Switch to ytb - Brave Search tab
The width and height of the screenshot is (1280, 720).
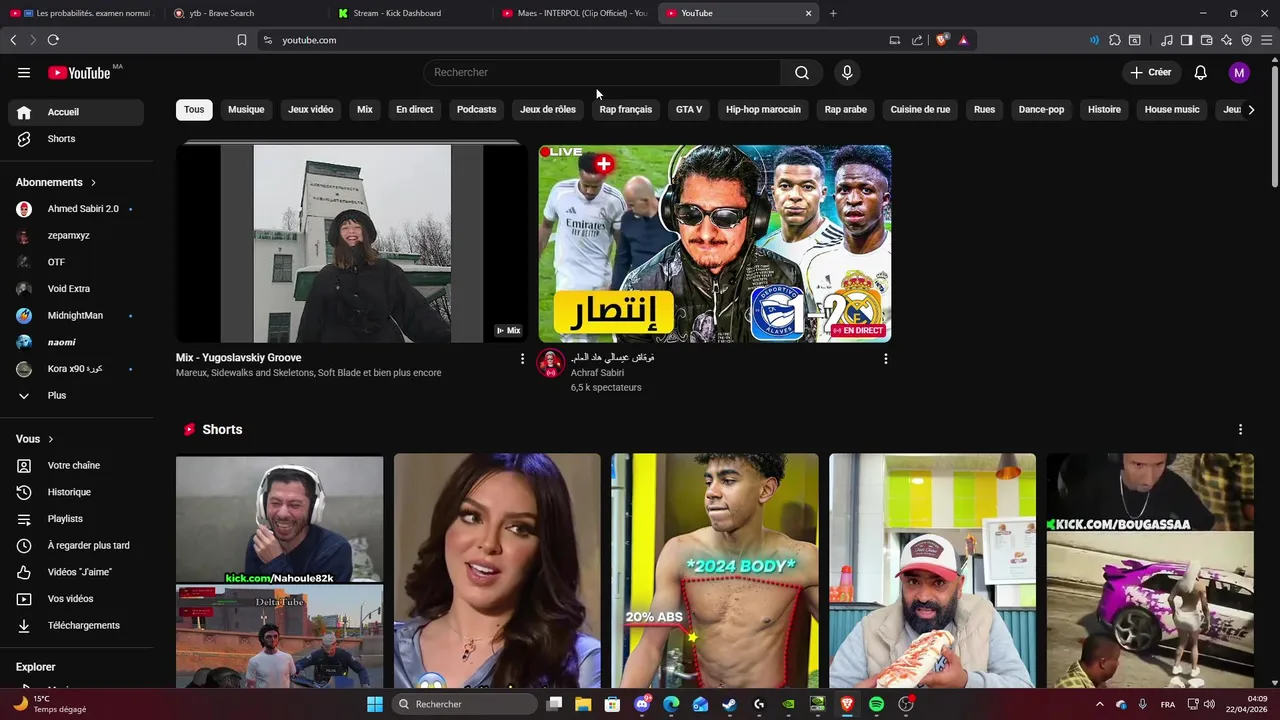pos(246,13)
